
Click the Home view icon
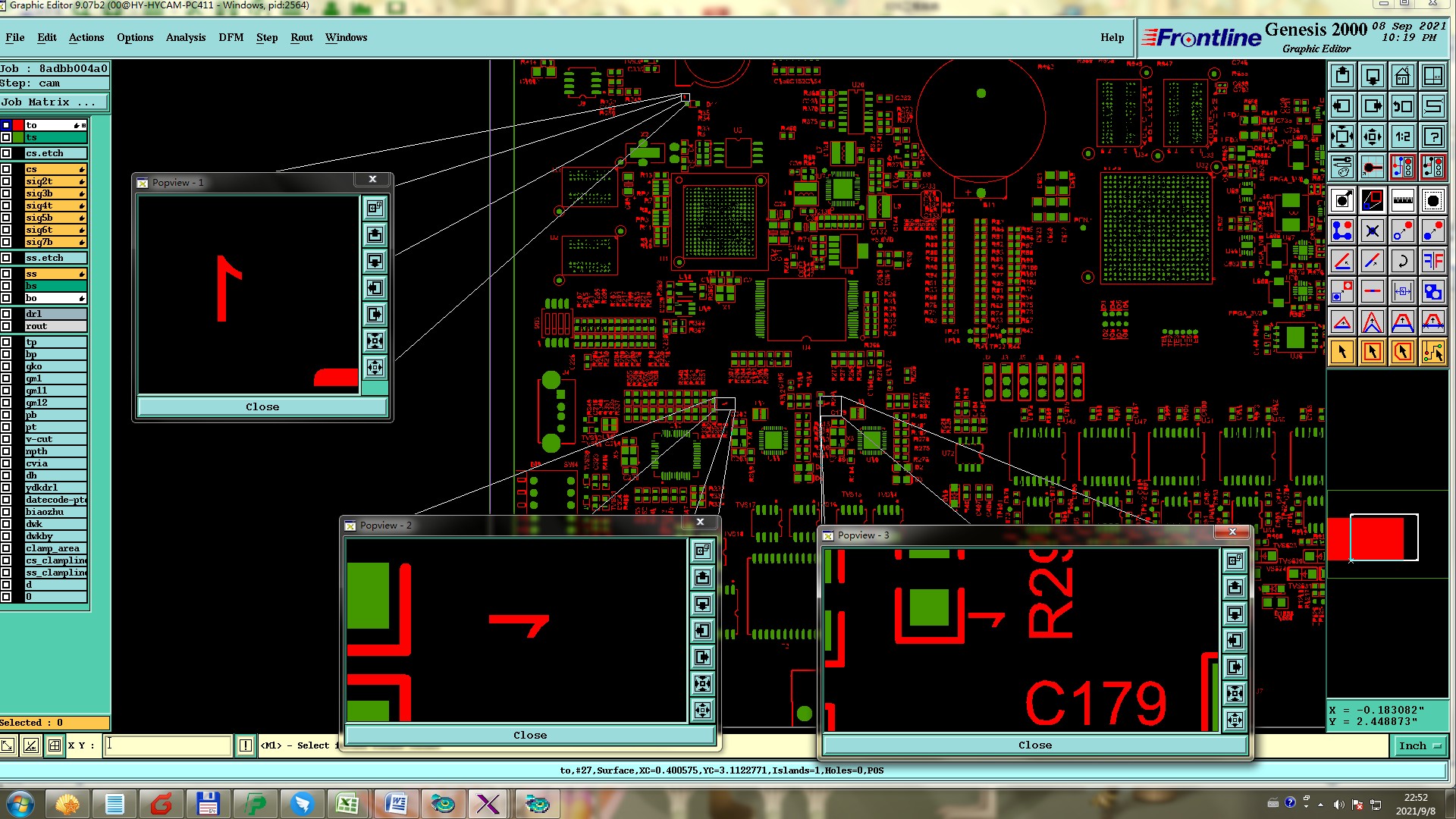[x=1402, y=76]
